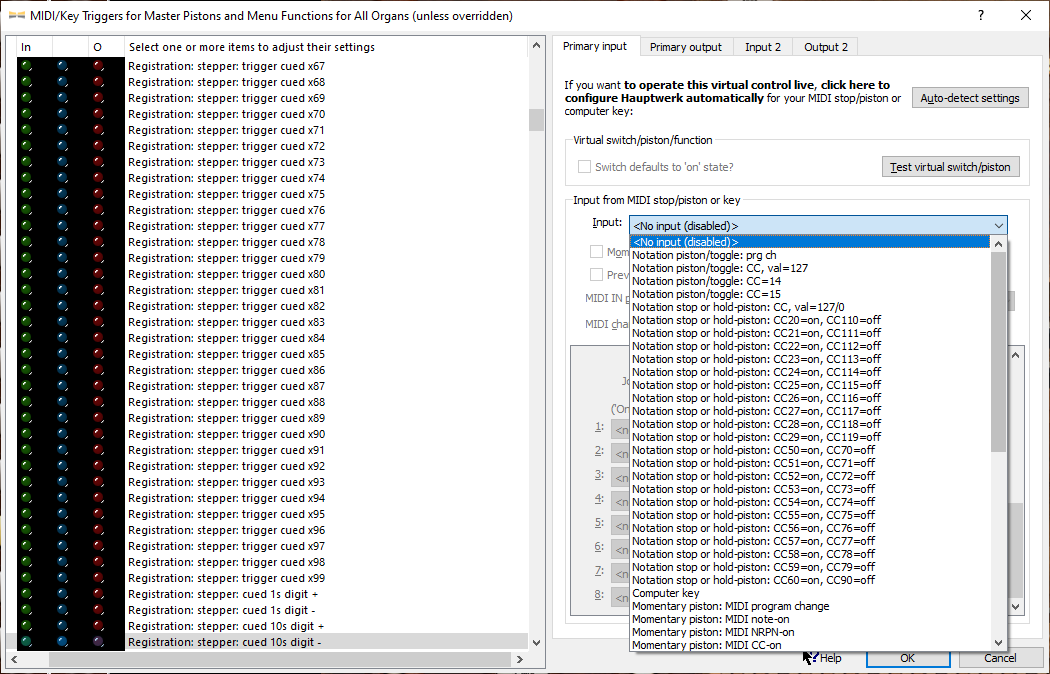
Task: Open the Input 2 tab
Action: click(763, 47)
